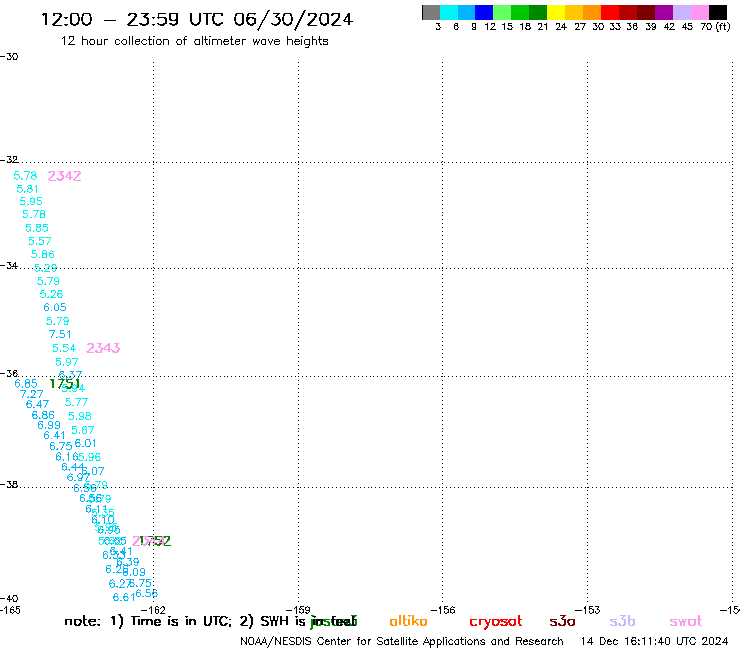Click the black swatch at the scale's end
Image resolution: width=740 pixels, height=650 pixels.
pos(717,12)
